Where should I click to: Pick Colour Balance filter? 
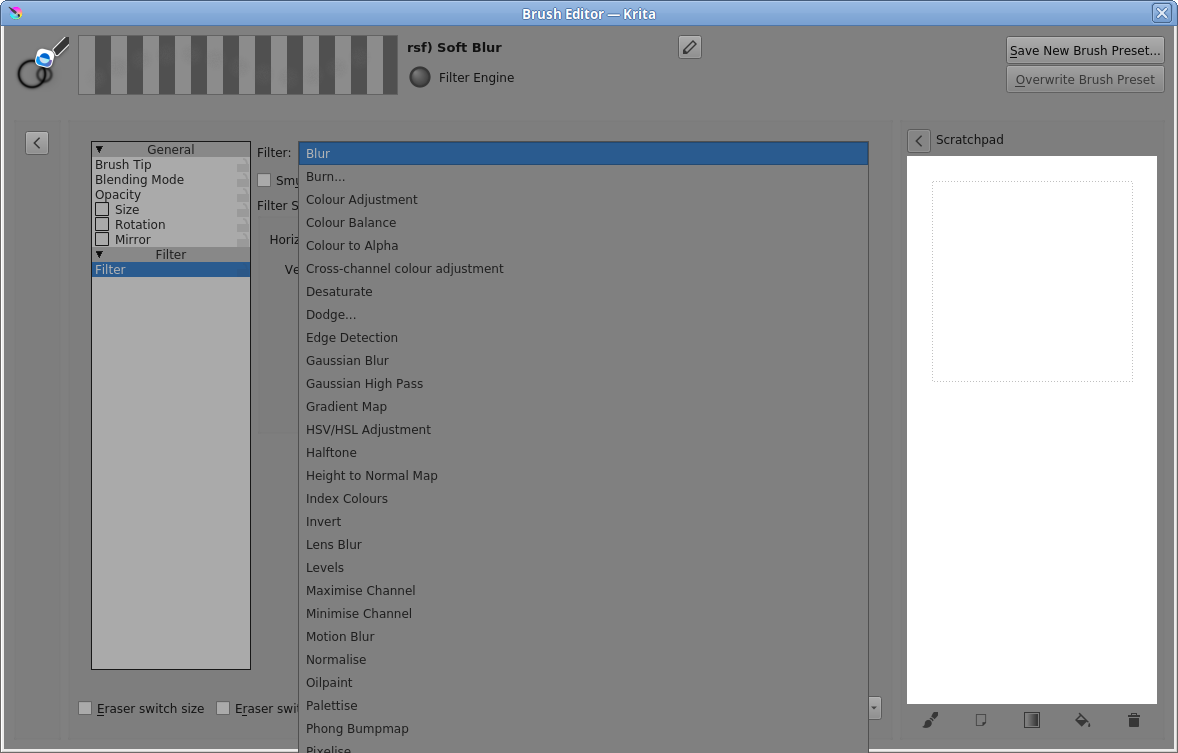583,222
